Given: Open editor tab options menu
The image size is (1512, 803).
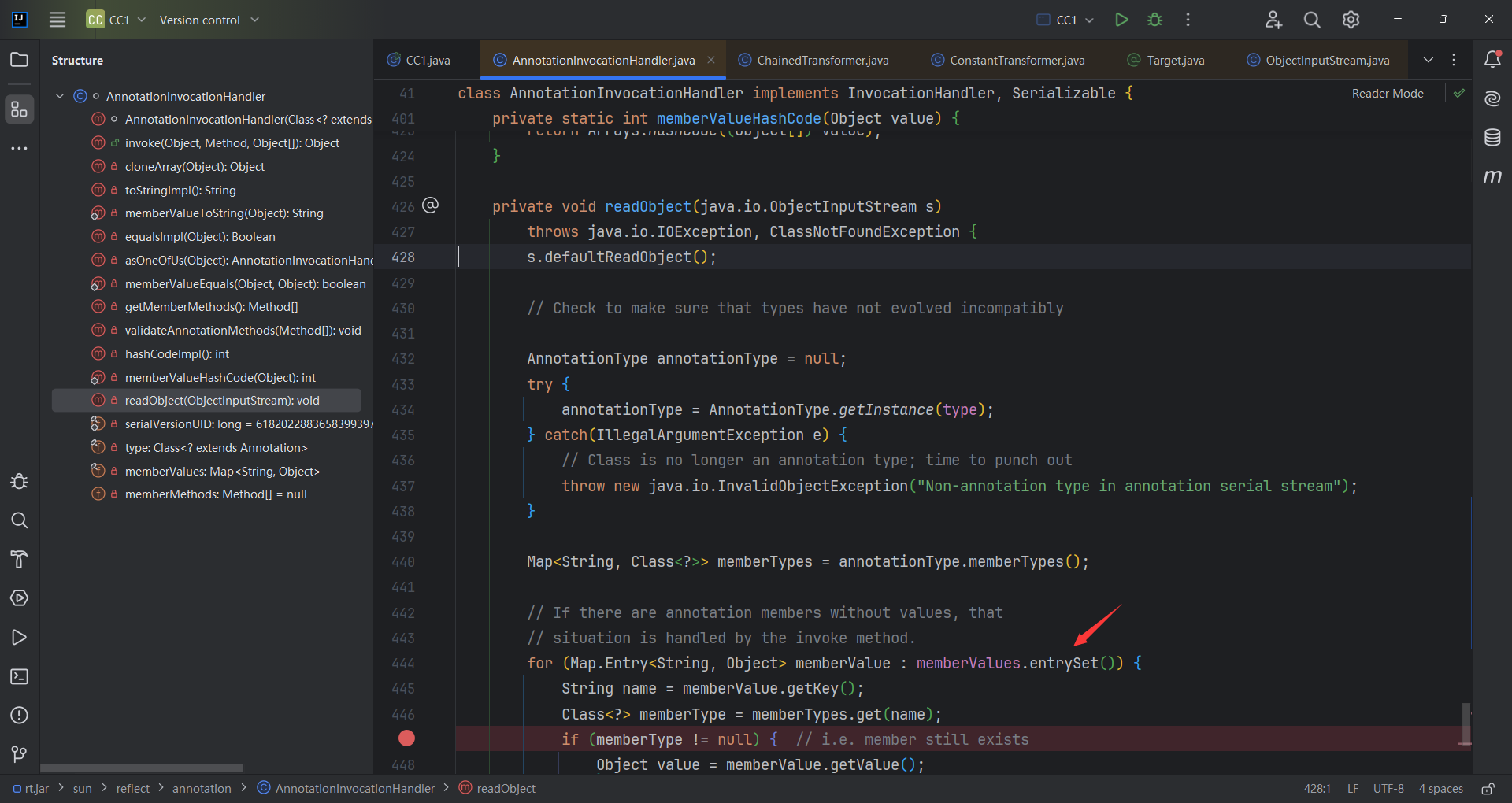Looking at the screenshot, I should point(1454,60).
